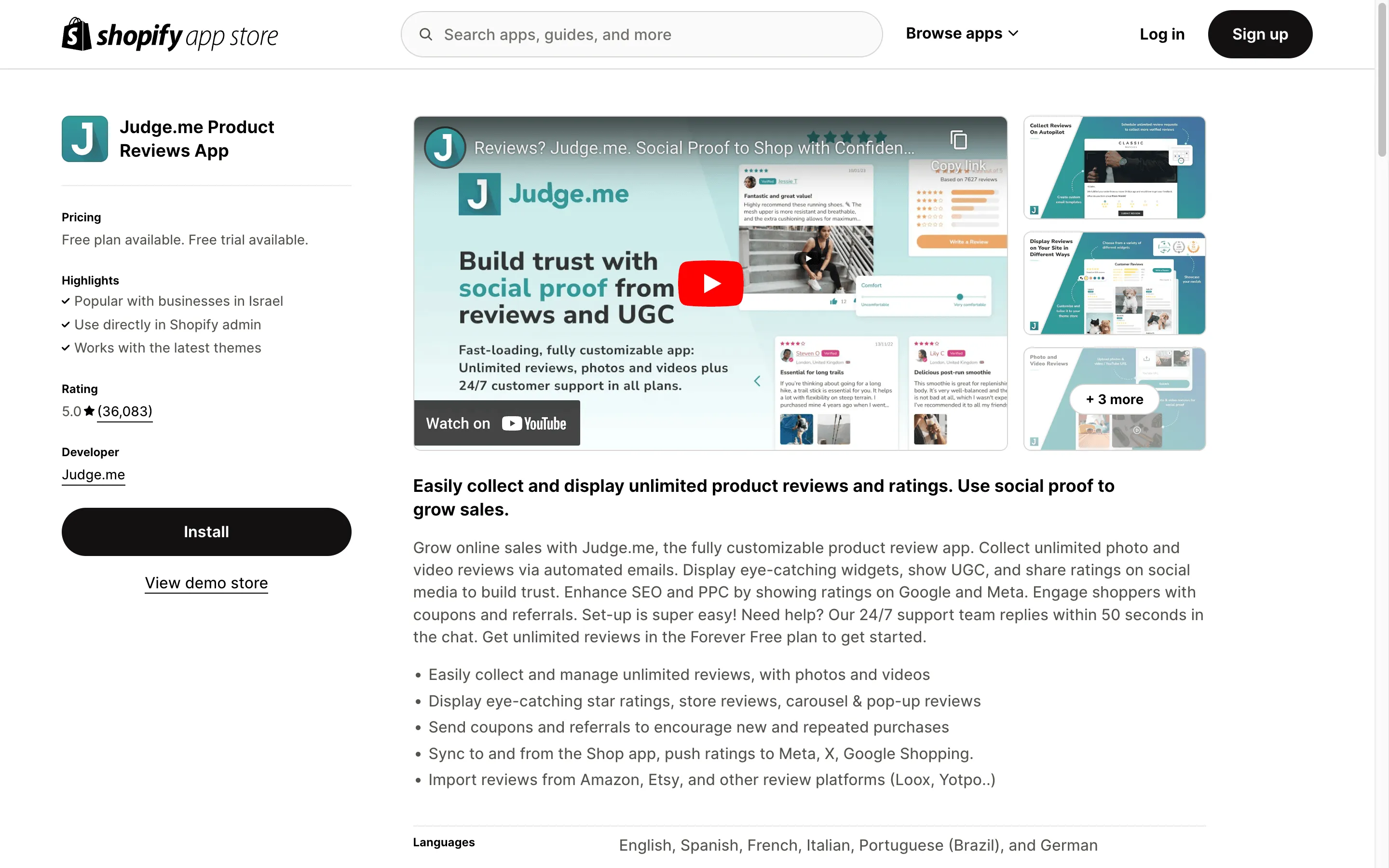Screen dimensions: 1389x868
Task: Click the rating star icon
Action: [x=90, y=411]
